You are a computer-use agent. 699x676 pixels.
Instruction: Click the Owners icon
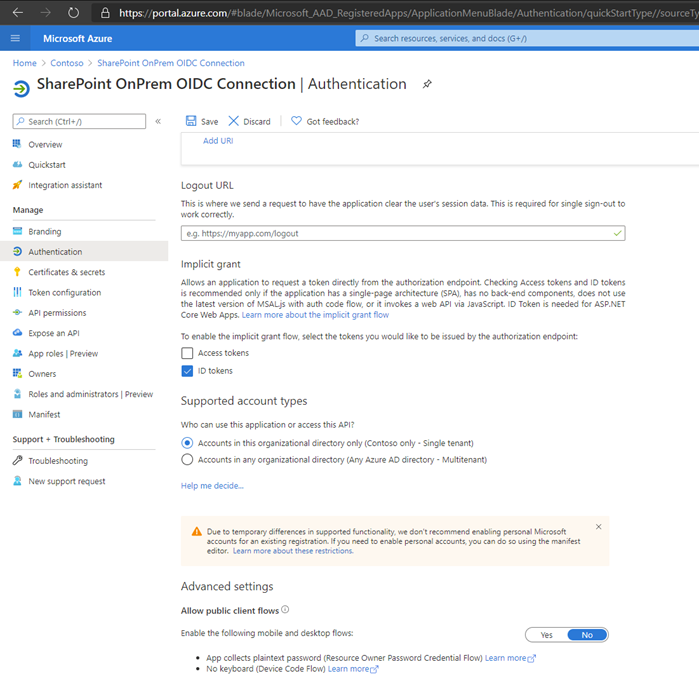[x=17, y=373]
